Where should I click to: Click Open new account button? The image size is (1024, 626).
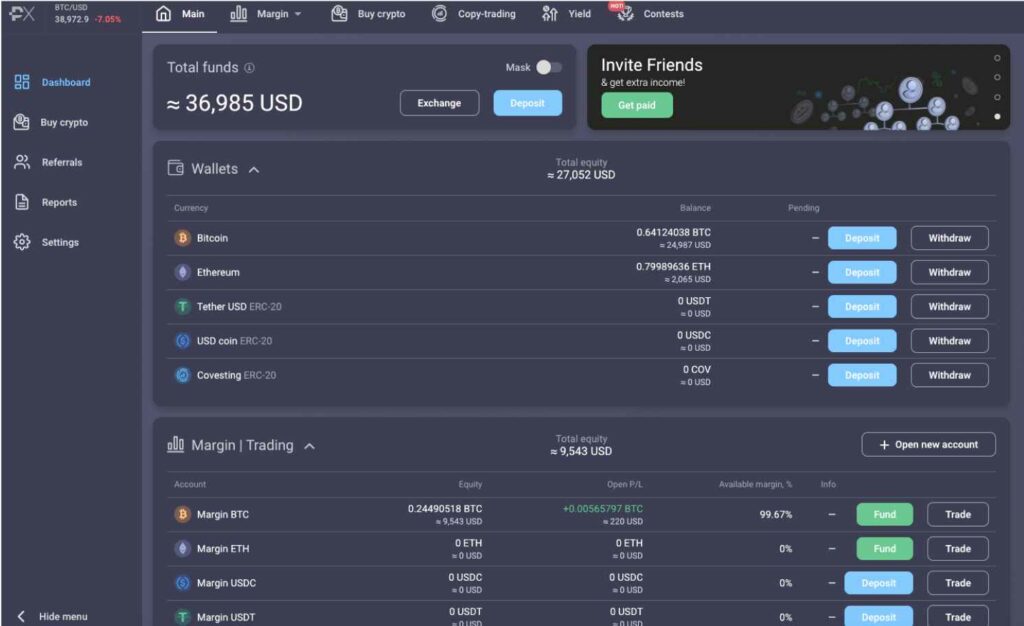[929, 445]
